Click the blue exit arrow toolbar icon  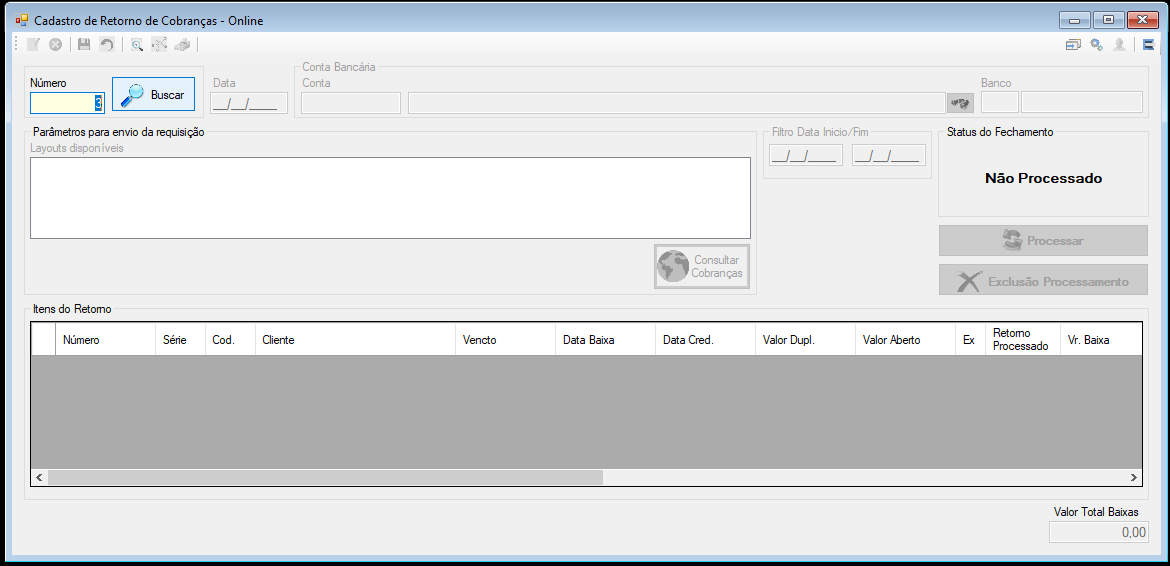(1149, 45)
